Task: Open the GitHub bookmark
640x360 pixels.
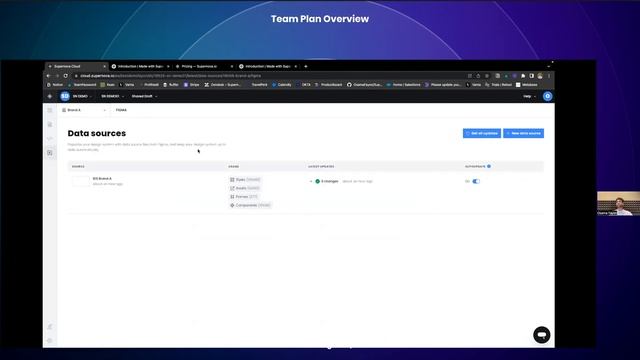Action: 364,85
